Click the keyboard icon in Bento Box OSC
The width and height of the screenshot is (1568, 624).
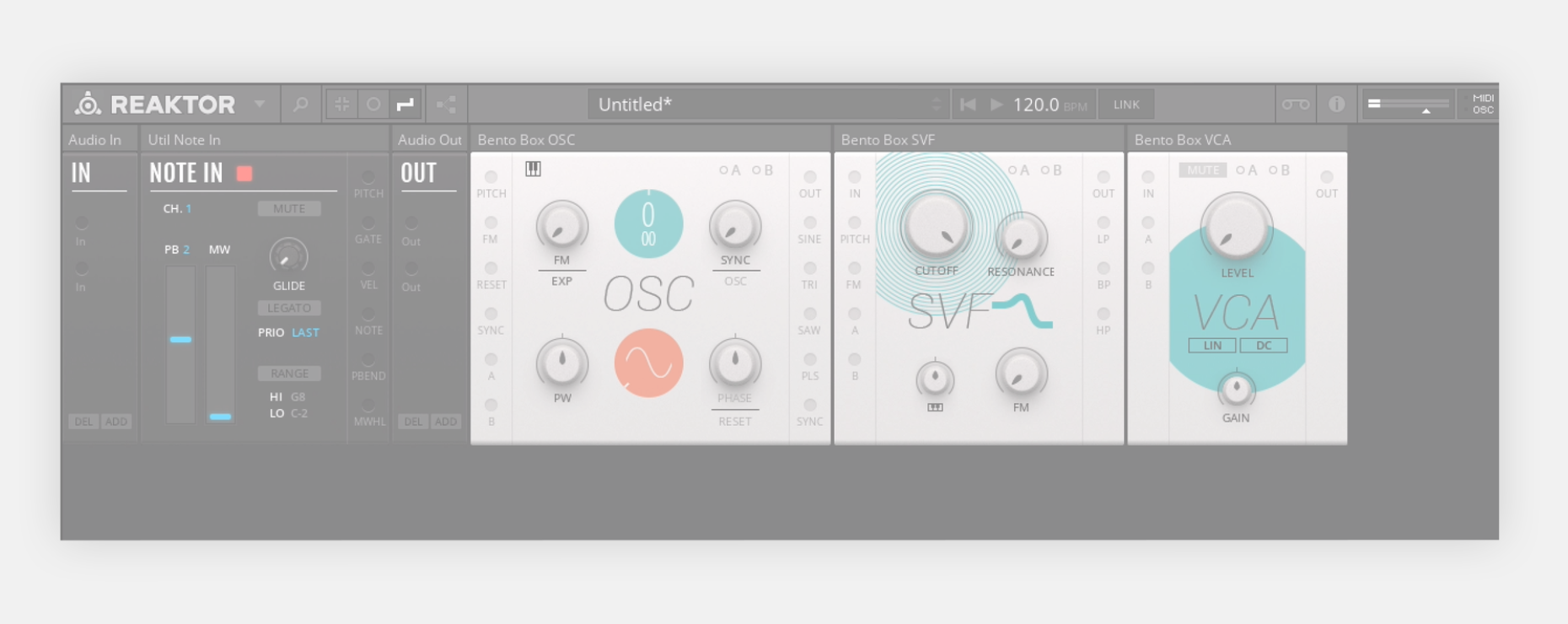pyautogui.click(x=533, y=169)
